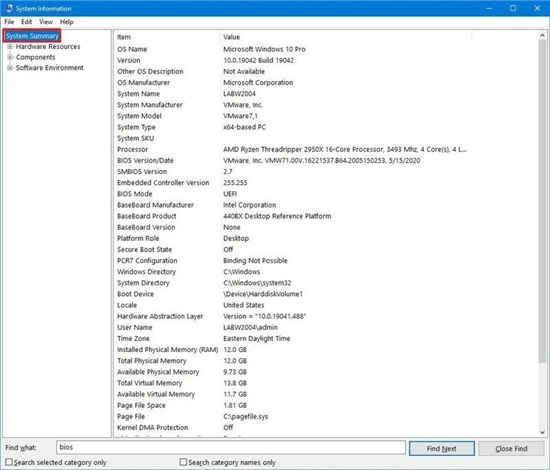Screen dimensions: 550x470
Task: Click the UEFI value
Action: click(x=230, y=194)
